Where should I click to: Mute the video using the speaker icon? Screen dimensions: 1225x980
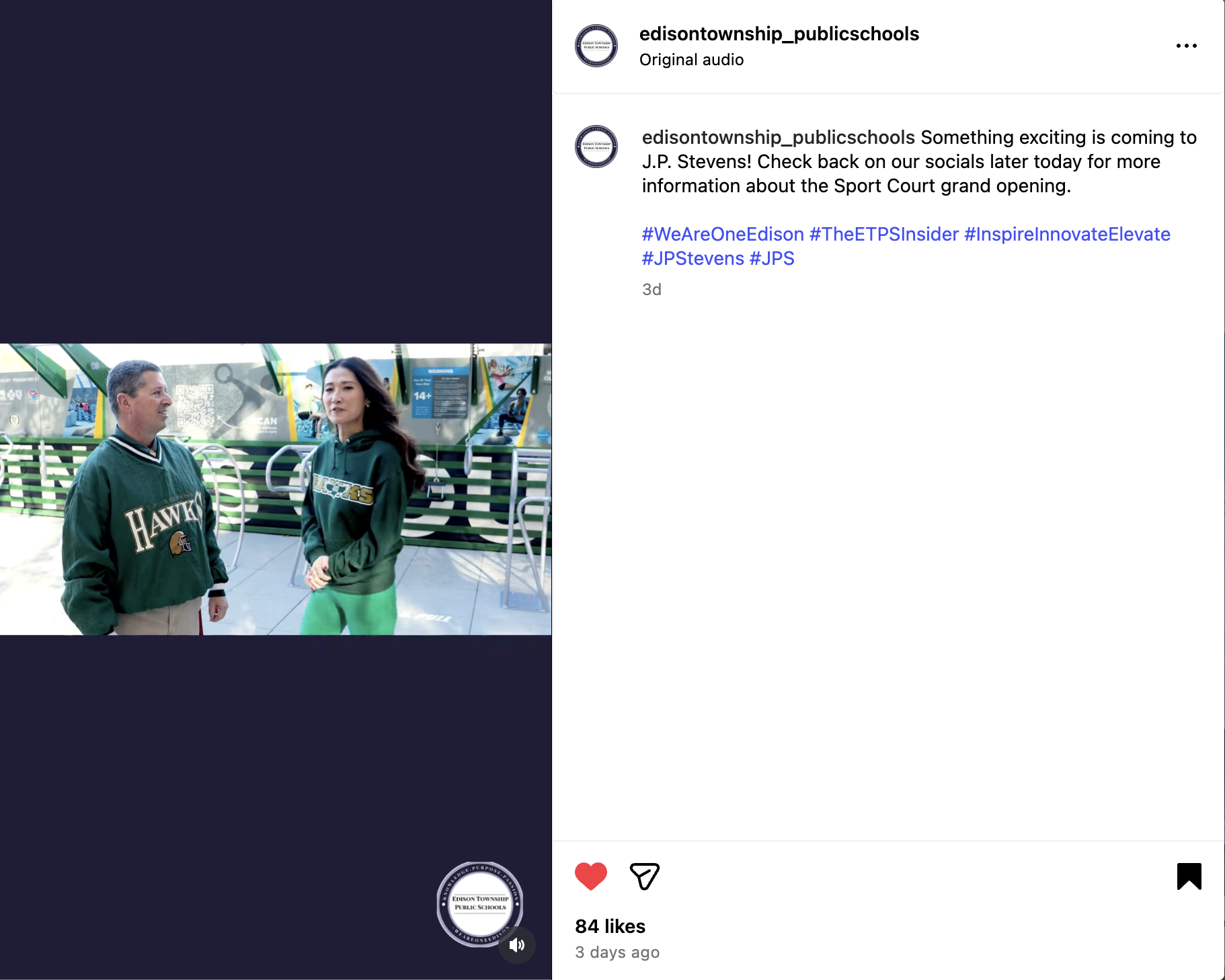coord(516,945)
